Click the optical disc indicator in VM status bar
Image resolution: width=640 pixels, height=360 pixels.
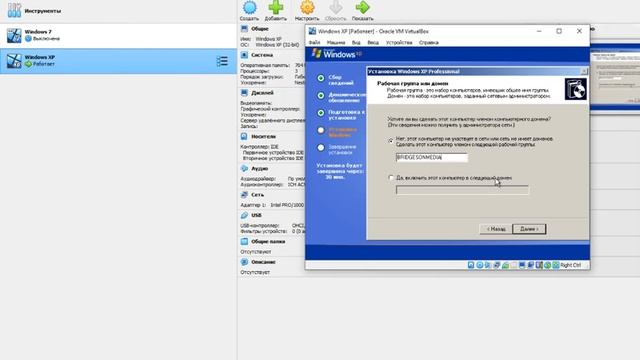(x=480, y=265)
